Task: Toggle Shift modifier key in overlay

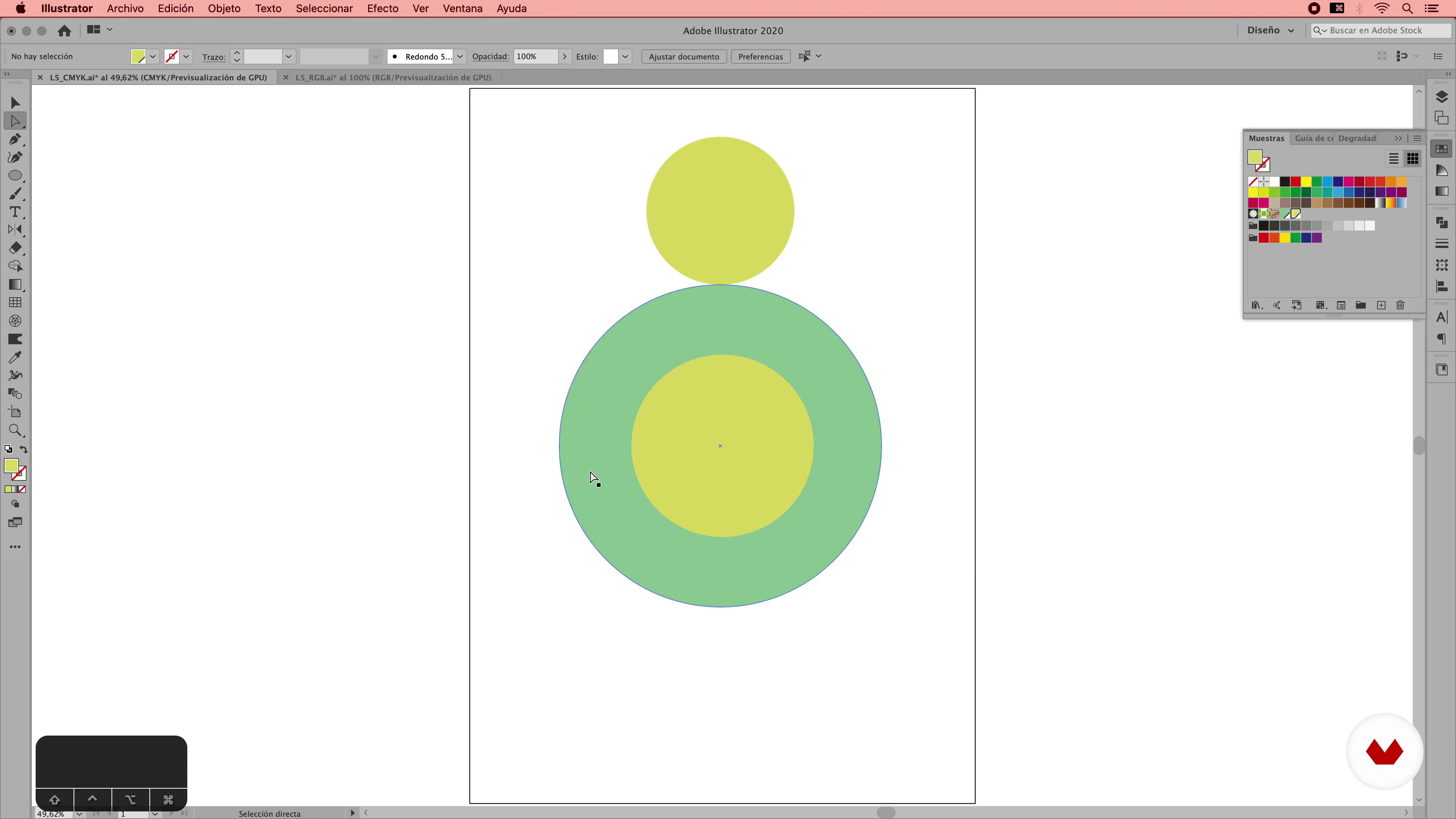Action: pos(55,799)
